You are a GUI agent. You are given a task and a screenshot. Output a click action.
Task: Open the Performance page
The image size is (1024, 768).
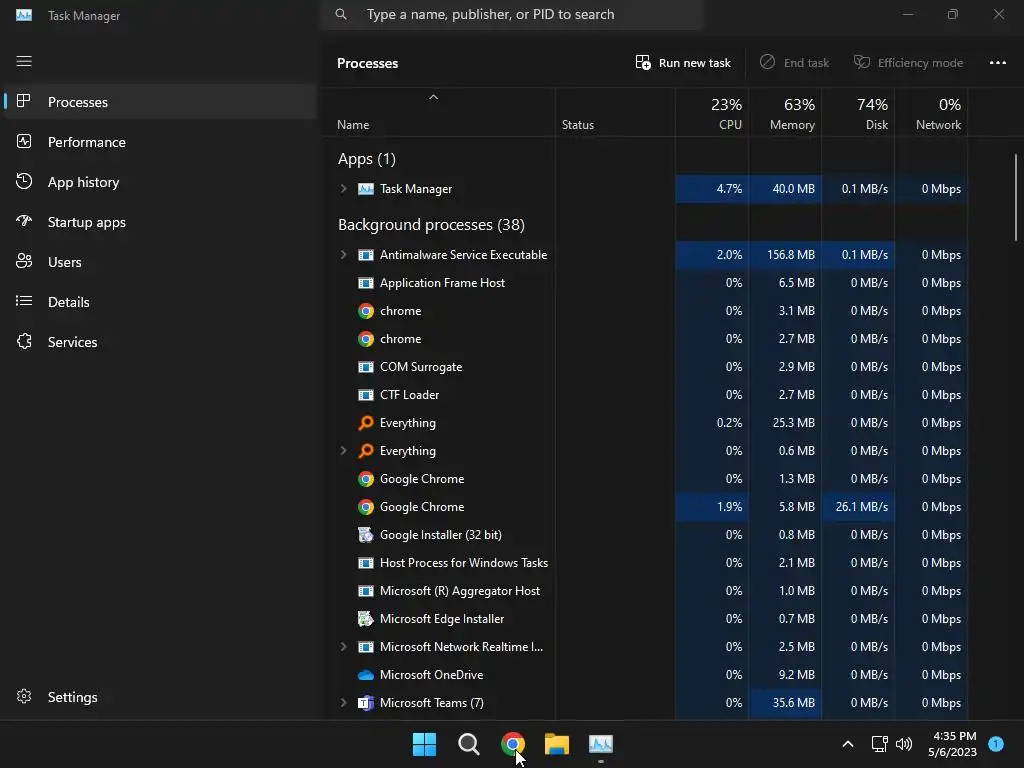click(159, 142)
